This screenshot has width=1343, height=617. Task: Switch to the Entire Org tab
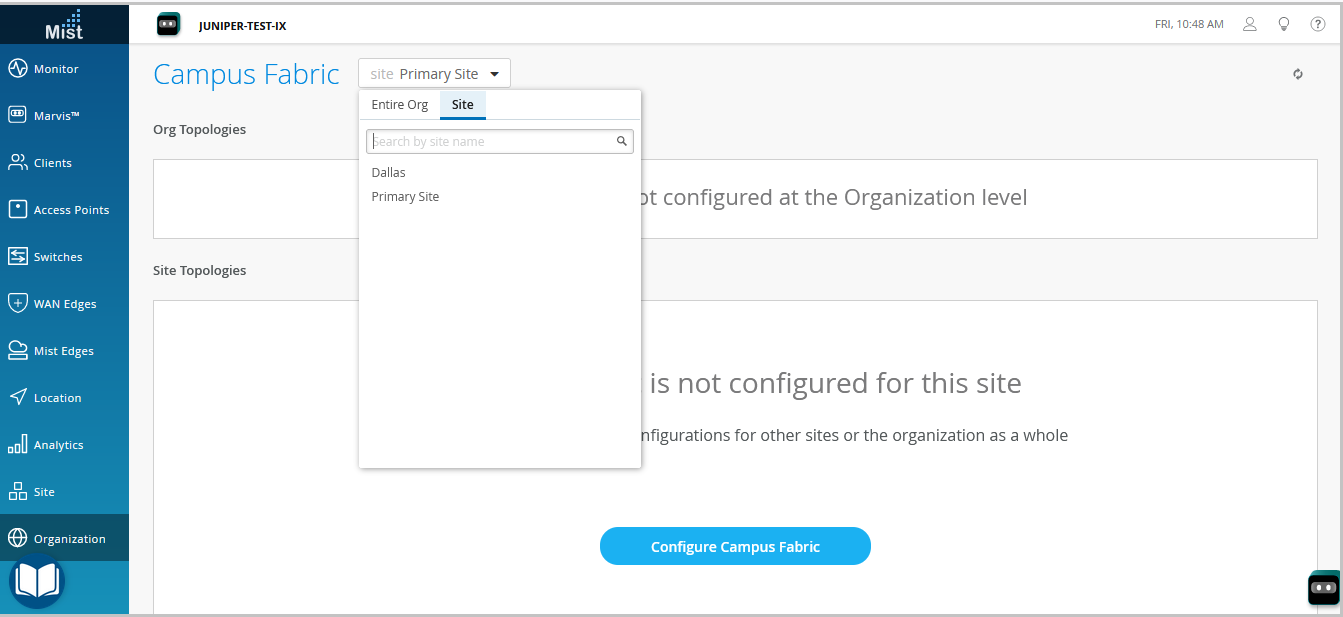point(399,105)
